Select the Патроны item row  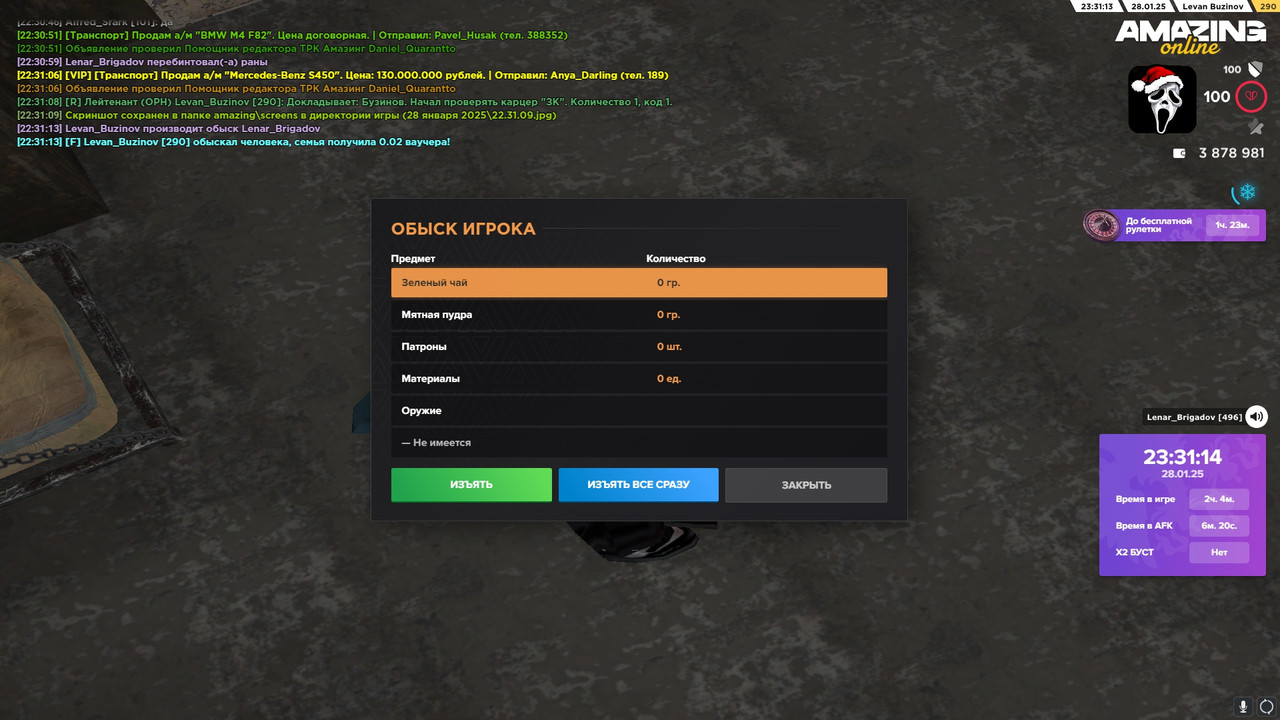639,347
